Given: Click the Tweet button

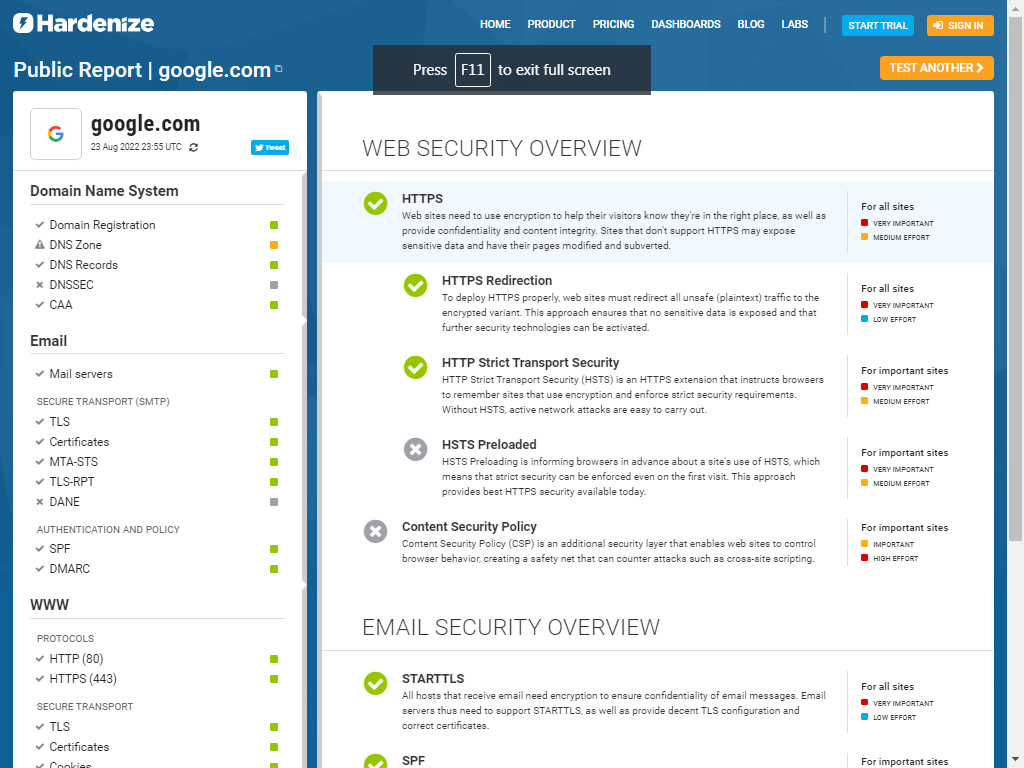Looking at the screenshot, I should (270, 148).
